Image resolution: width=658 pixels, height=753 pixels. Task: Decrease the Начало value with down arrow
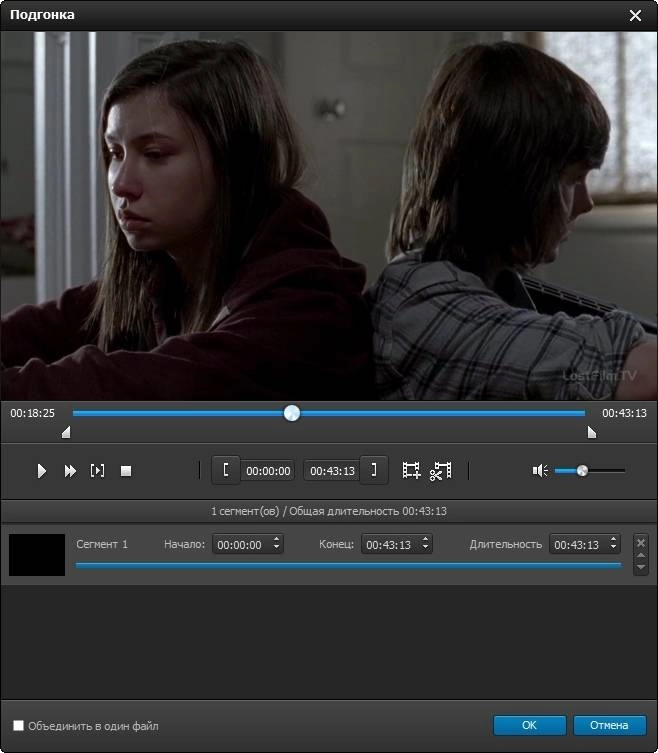pyautogui.click(x=277, y=548)
